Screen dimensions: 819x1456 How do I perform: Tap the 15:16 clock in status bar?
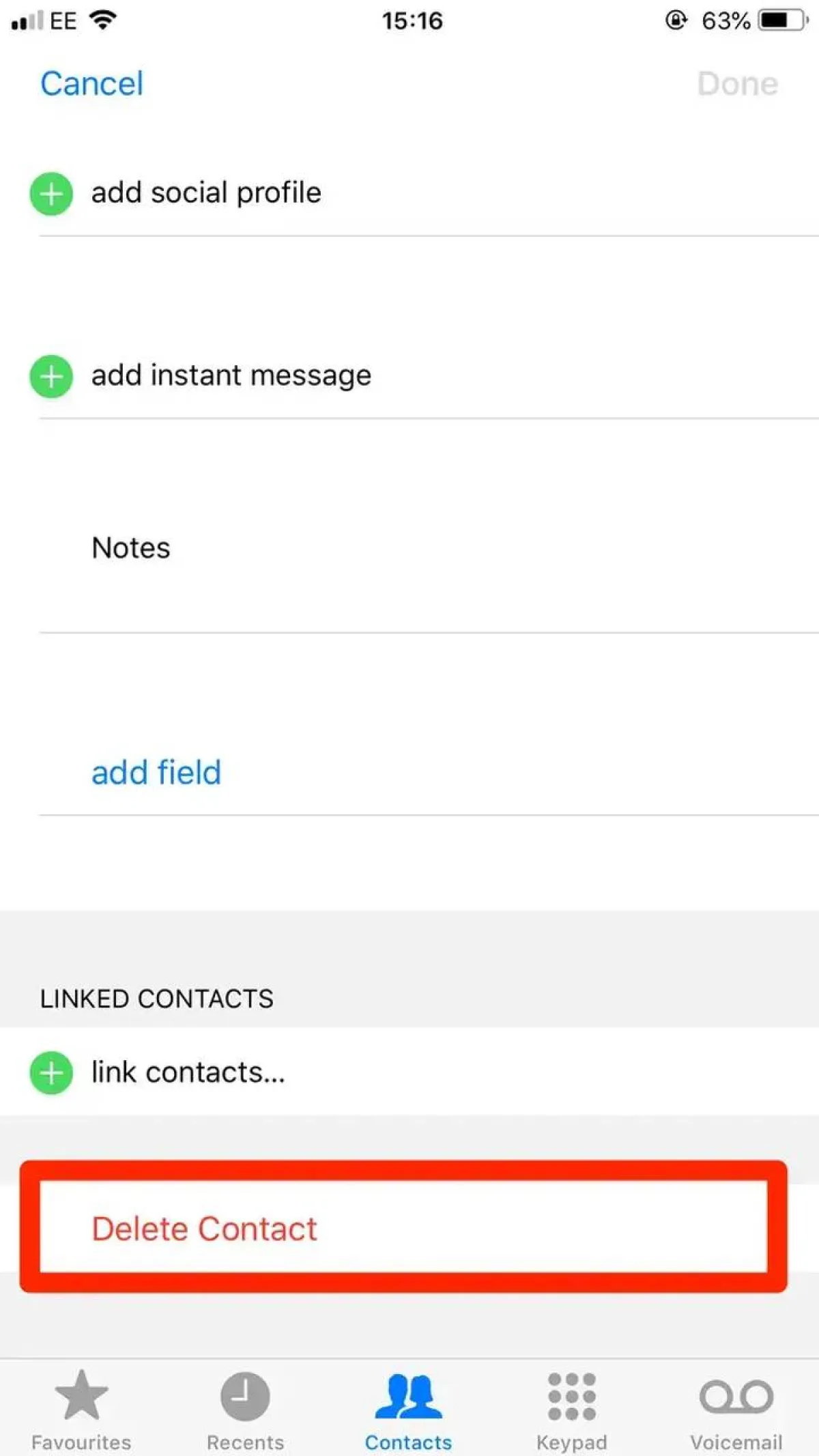(412, 20)
